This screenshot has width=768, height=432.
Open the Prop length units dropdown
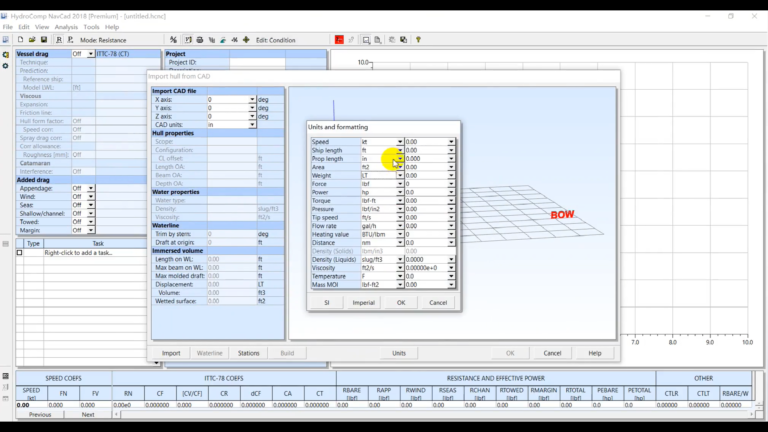400,159
